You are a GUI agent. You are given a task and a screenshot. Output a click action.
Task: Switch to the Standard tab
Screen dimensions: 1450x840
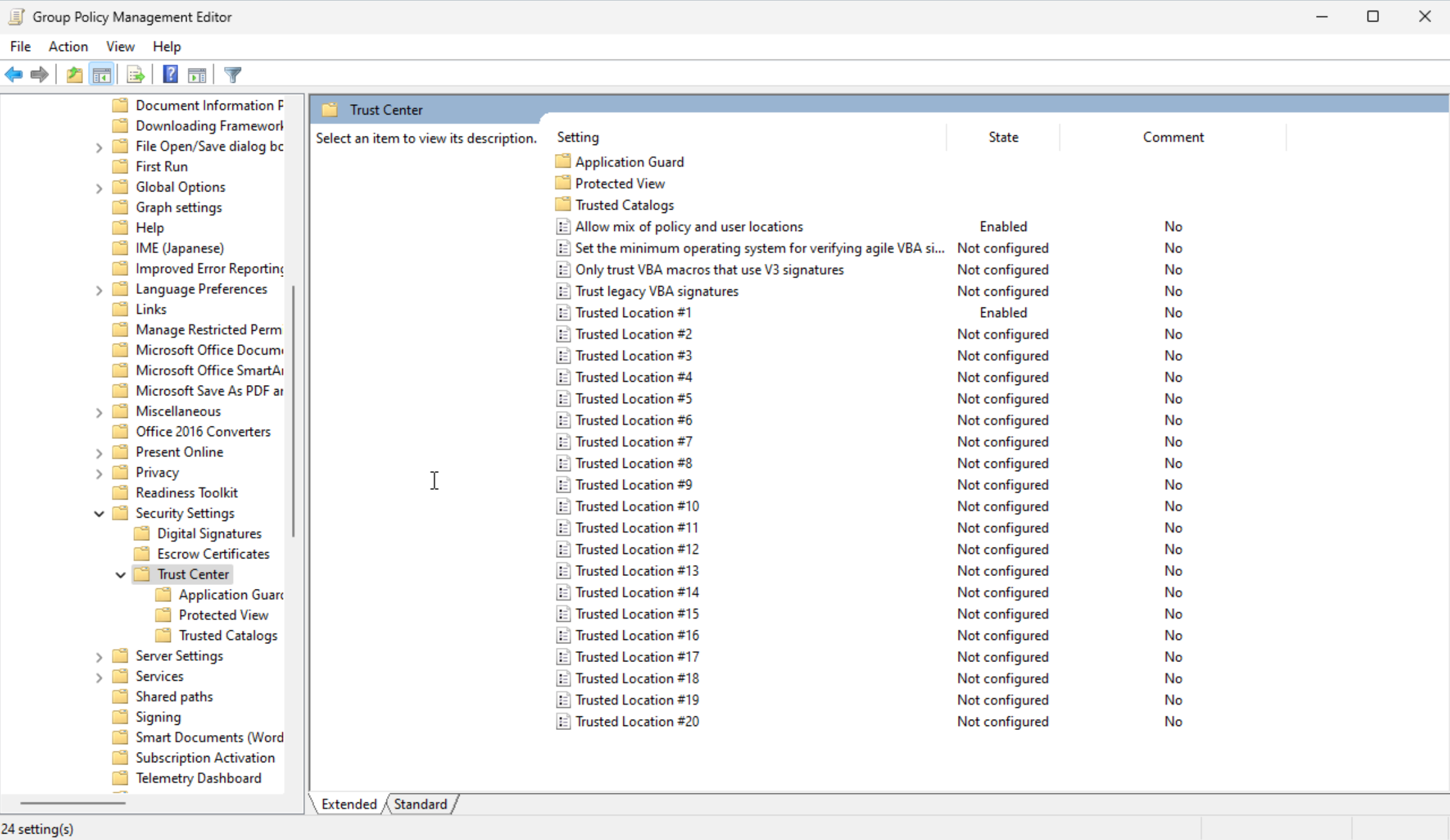(421, 804)
